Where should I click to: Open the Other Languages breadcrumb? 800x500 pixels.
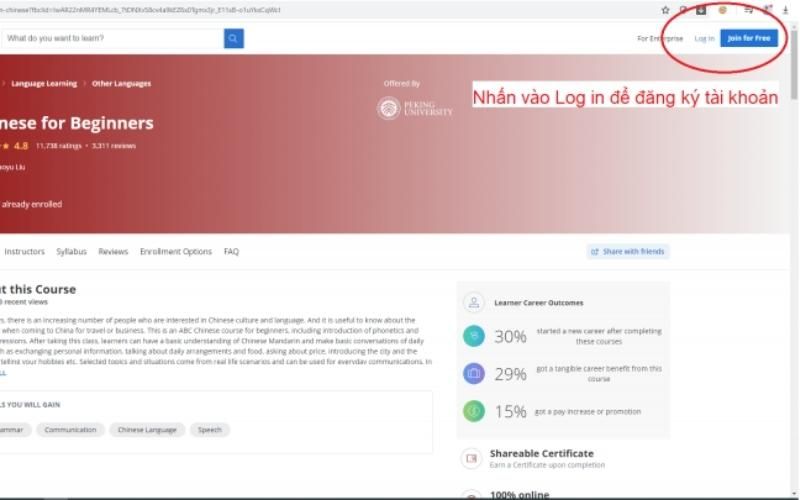(121, 84)
